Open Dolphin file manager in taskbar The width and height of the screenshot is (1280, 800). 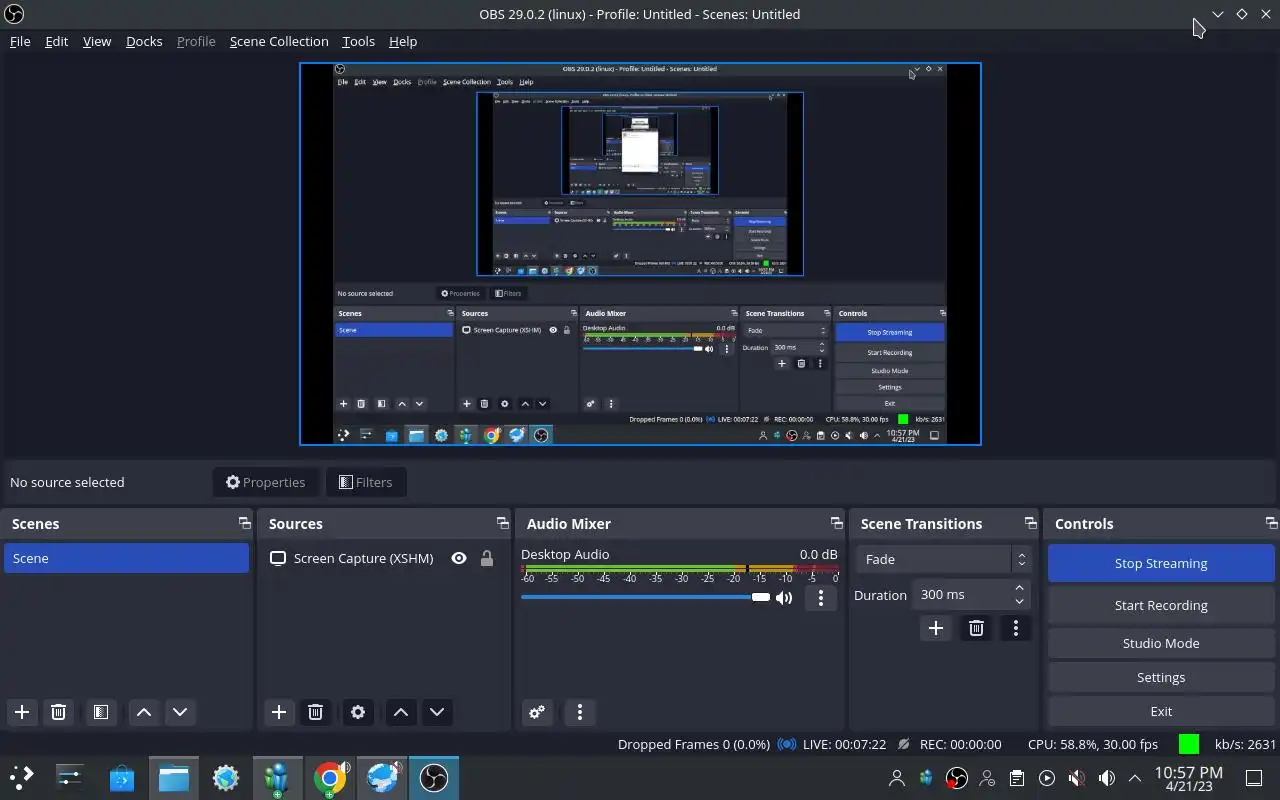(x=174, y=778)
